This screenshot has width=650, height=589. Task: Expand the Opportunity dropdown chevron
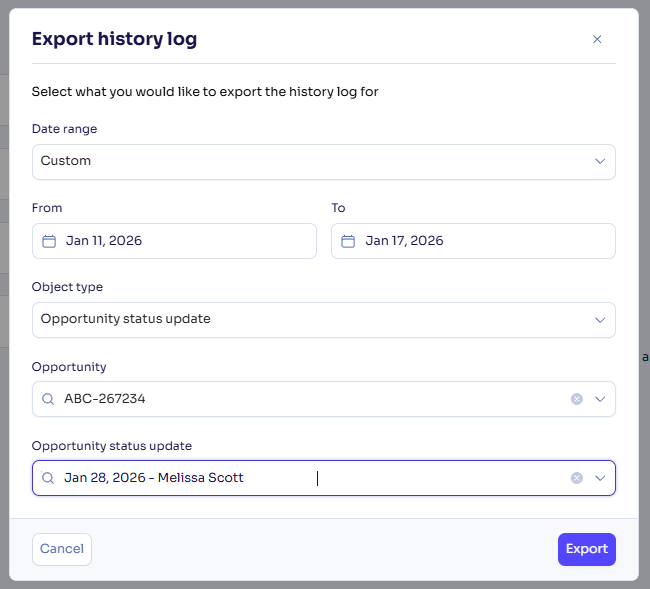[600, 399]
